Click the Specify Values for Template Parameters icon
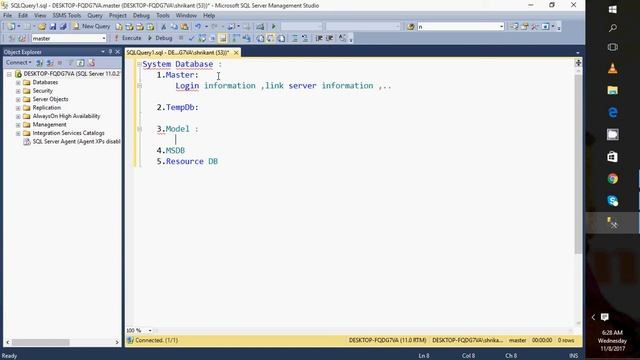This screenshot has height=360, width=640. 342,38
